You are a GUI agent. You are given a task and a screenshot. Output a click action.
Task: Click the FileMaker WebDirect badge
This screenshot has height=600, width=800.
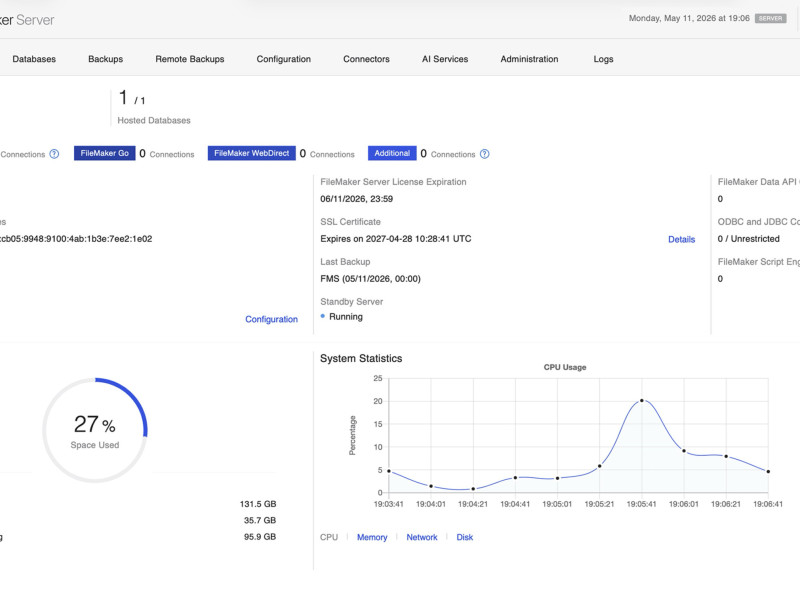tap(252, 153)
